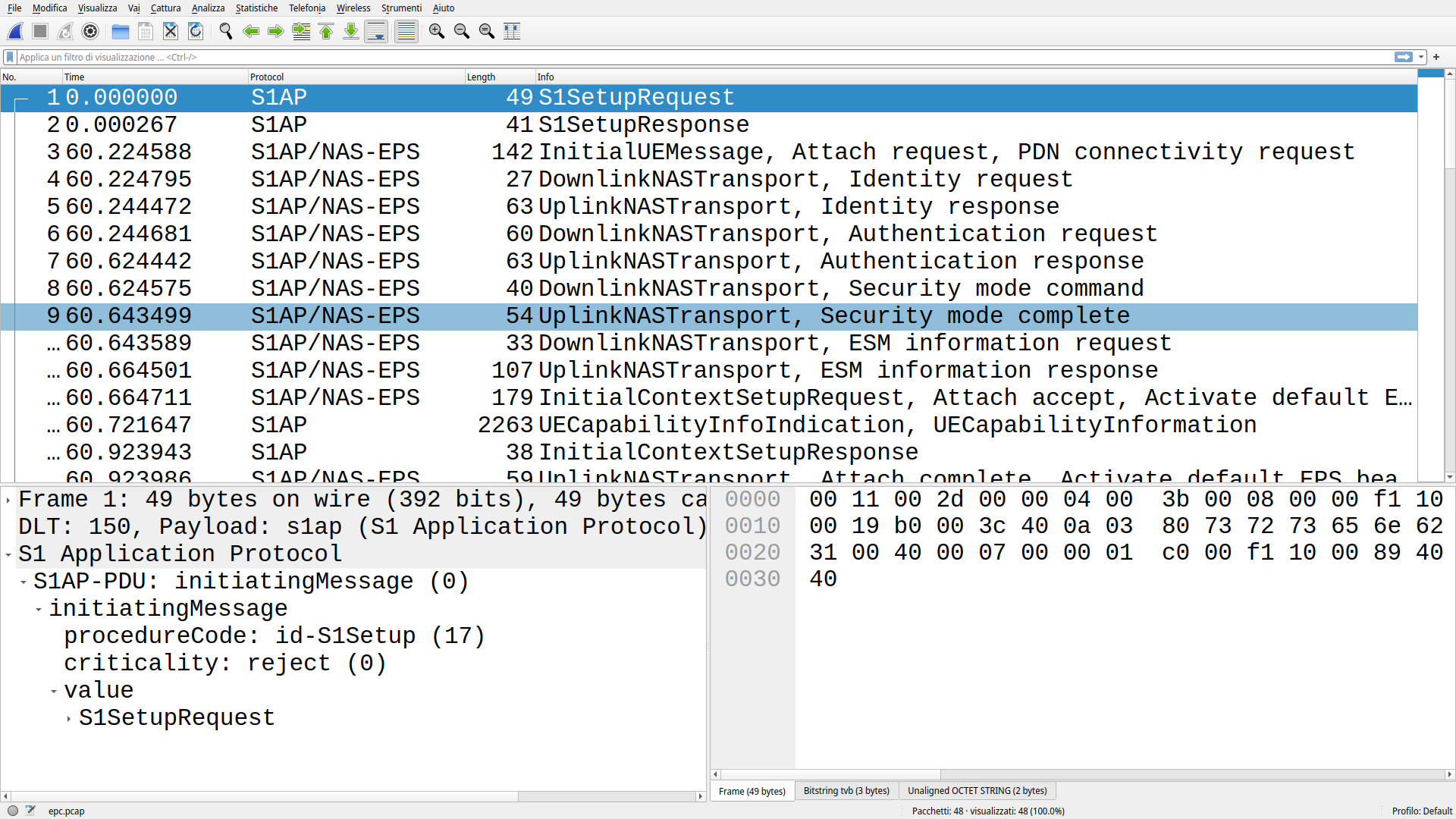Collapse the initiatingMessage subtree
1456x819 pixels.
[x=39, y=609]
